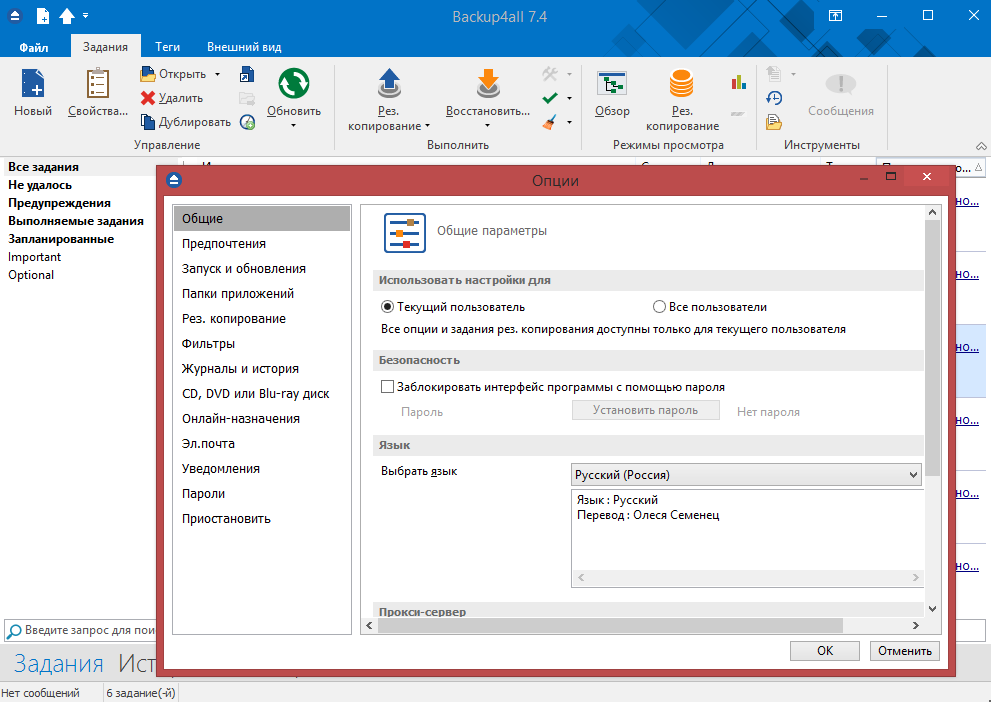991x702 pixels.
Task: Click the create shortcut icon beside Открыть
Action: click(247, 75)
